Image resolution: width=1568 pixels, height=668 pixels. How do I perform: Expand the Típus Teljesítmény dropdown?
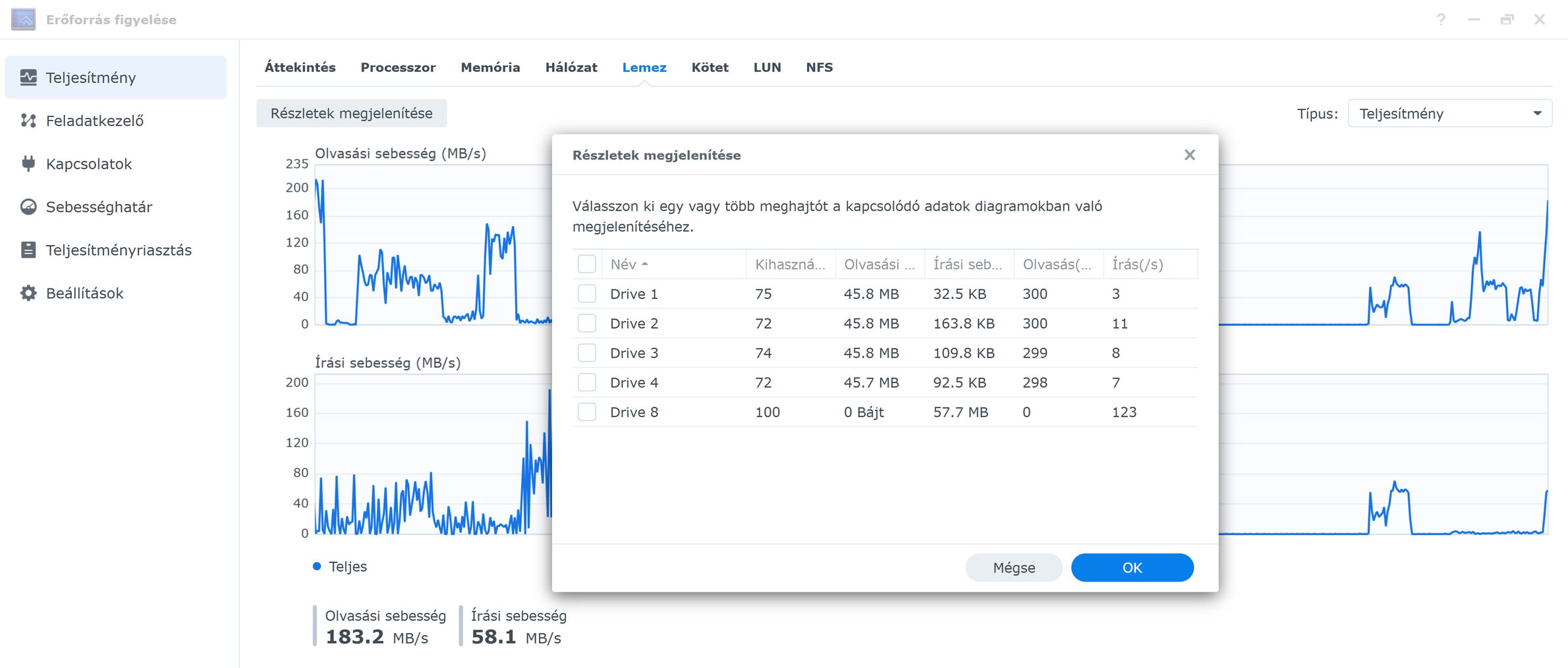coord(1449,113)
